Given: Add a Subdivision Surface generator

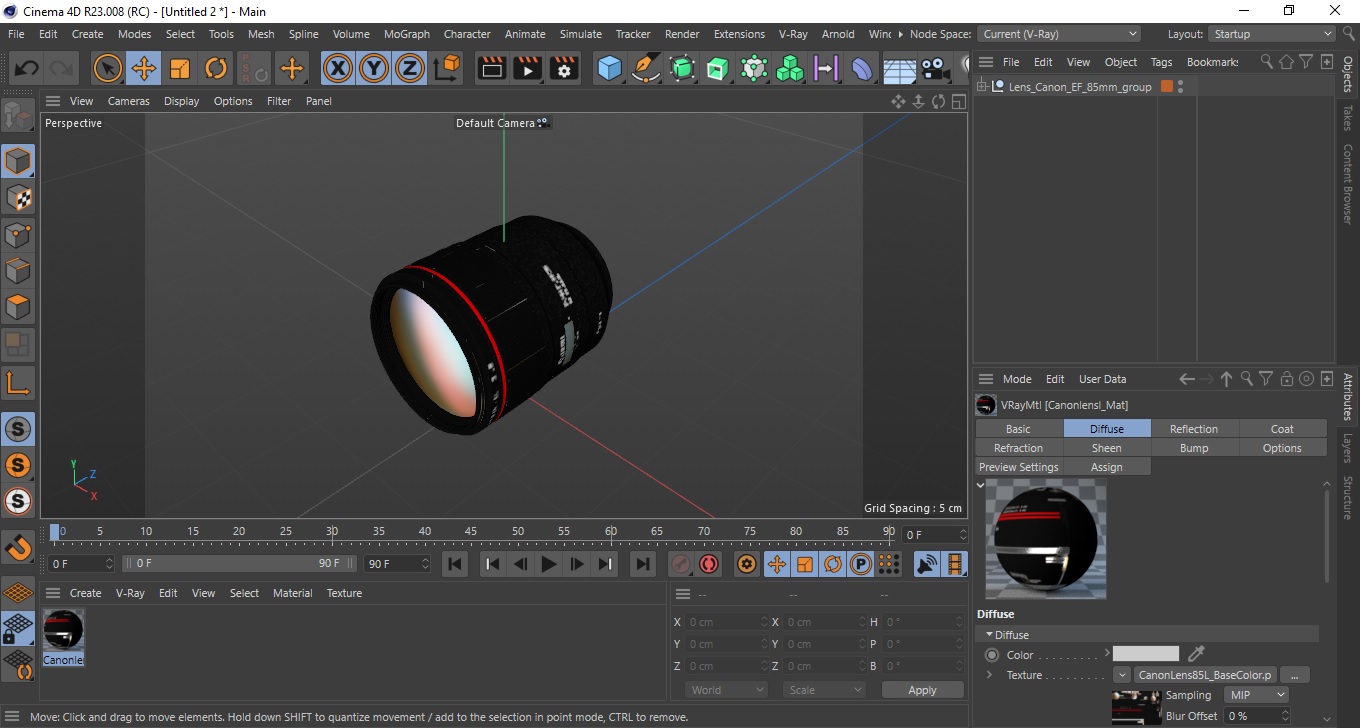Looking at the screenshot, I should [682, 68].
